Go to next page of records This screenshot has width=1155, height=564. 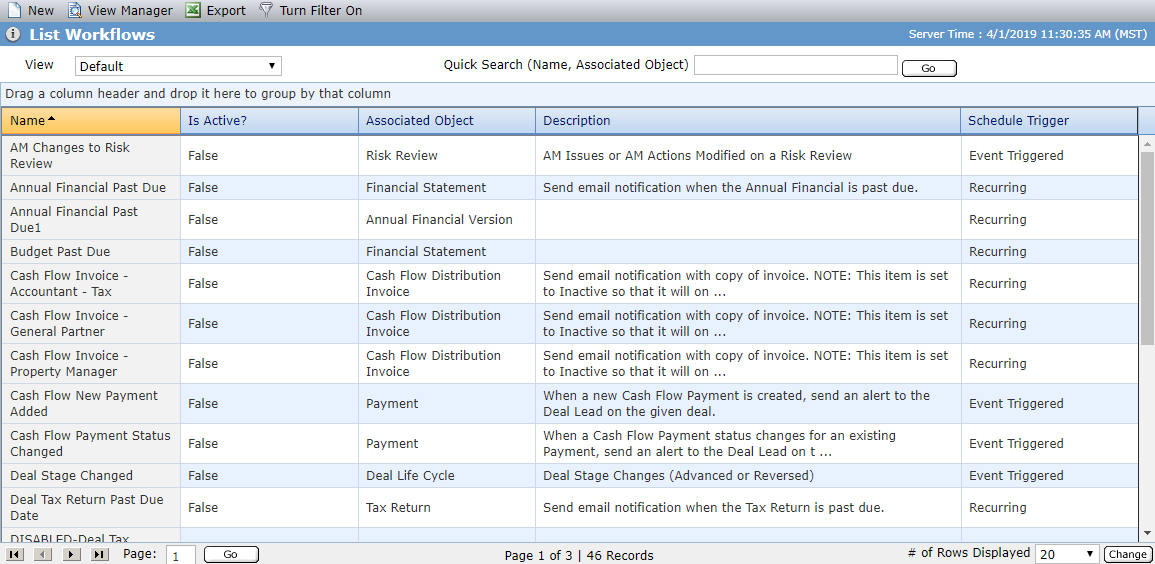click(x=71, y=554)
